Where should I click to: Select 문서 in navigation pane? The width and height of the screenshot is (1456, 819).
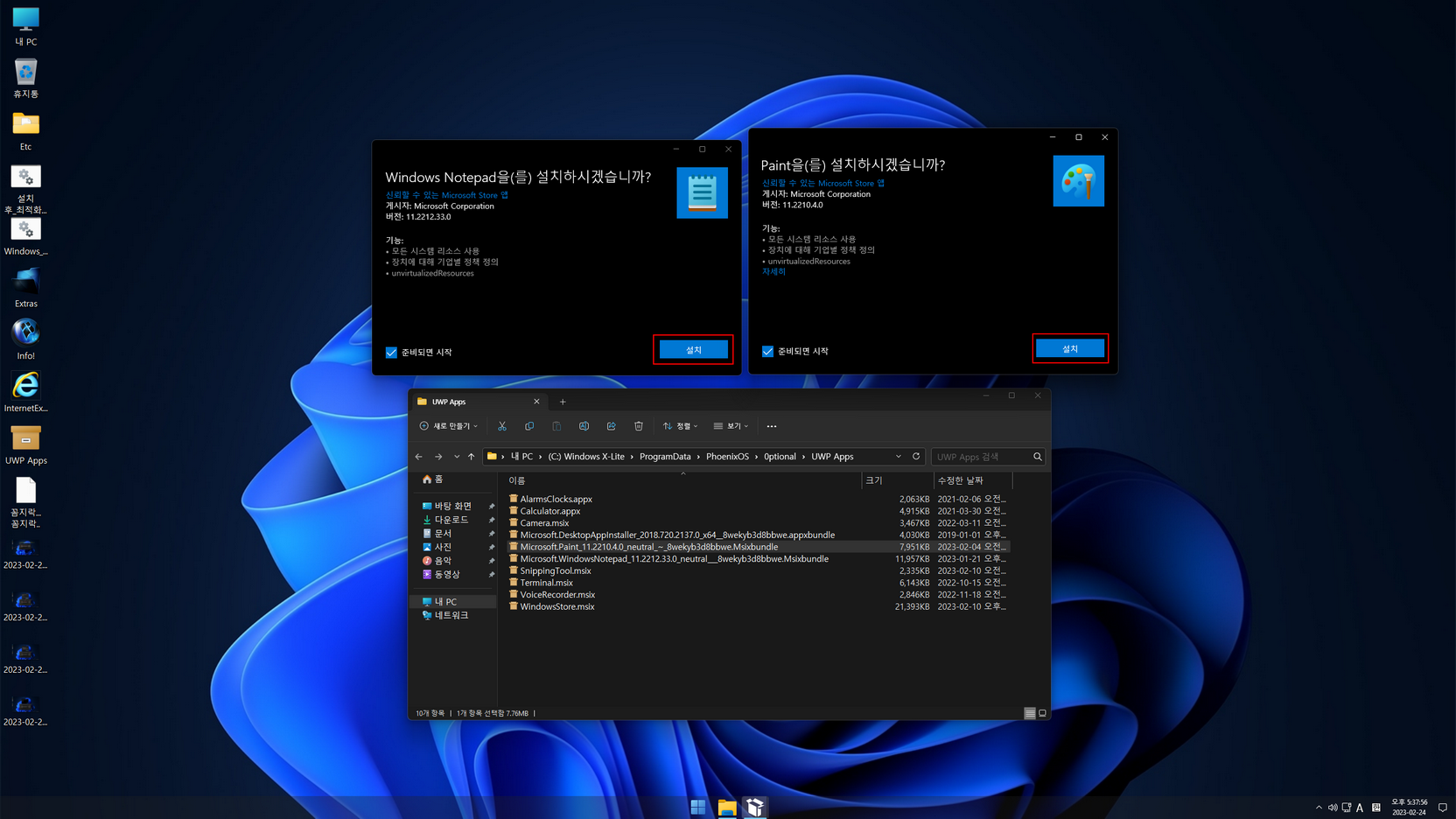coord(437,533)
